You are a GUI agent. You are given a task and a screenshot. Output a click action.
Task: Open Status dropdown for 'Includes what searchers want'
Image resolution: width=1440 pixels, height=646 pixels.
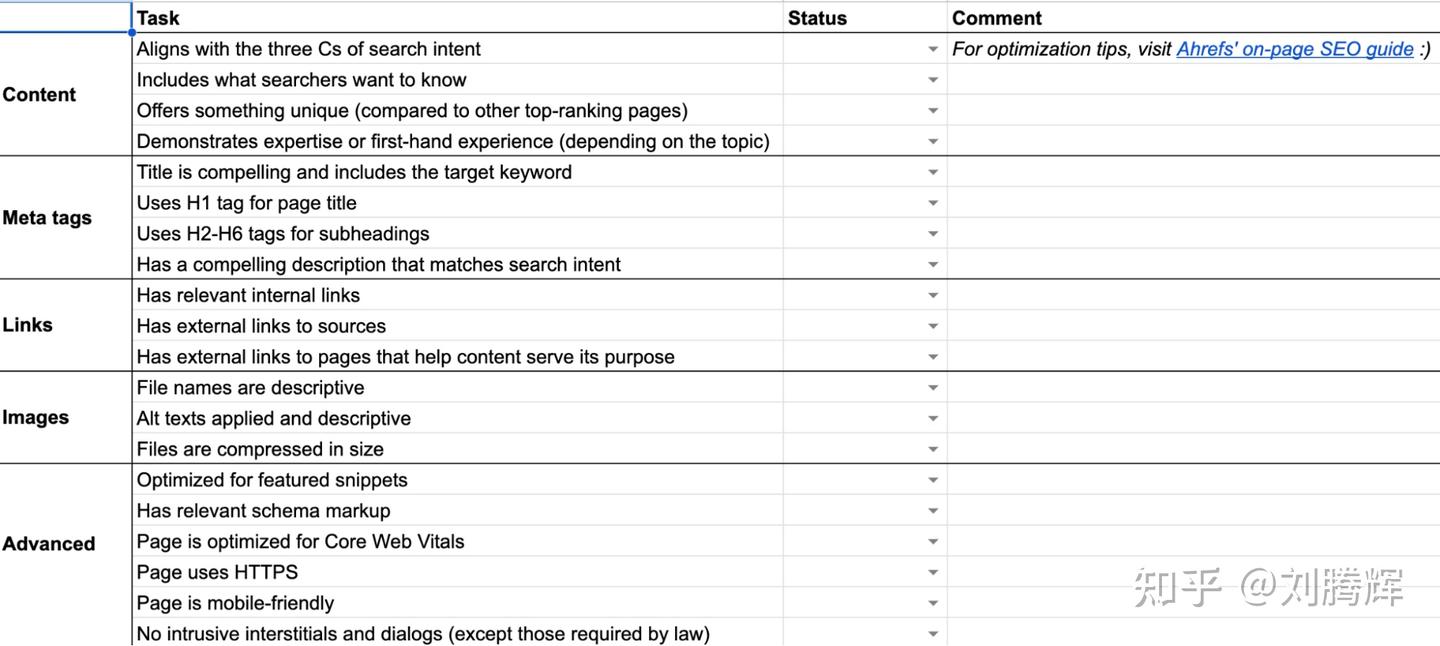coord(932,80)
